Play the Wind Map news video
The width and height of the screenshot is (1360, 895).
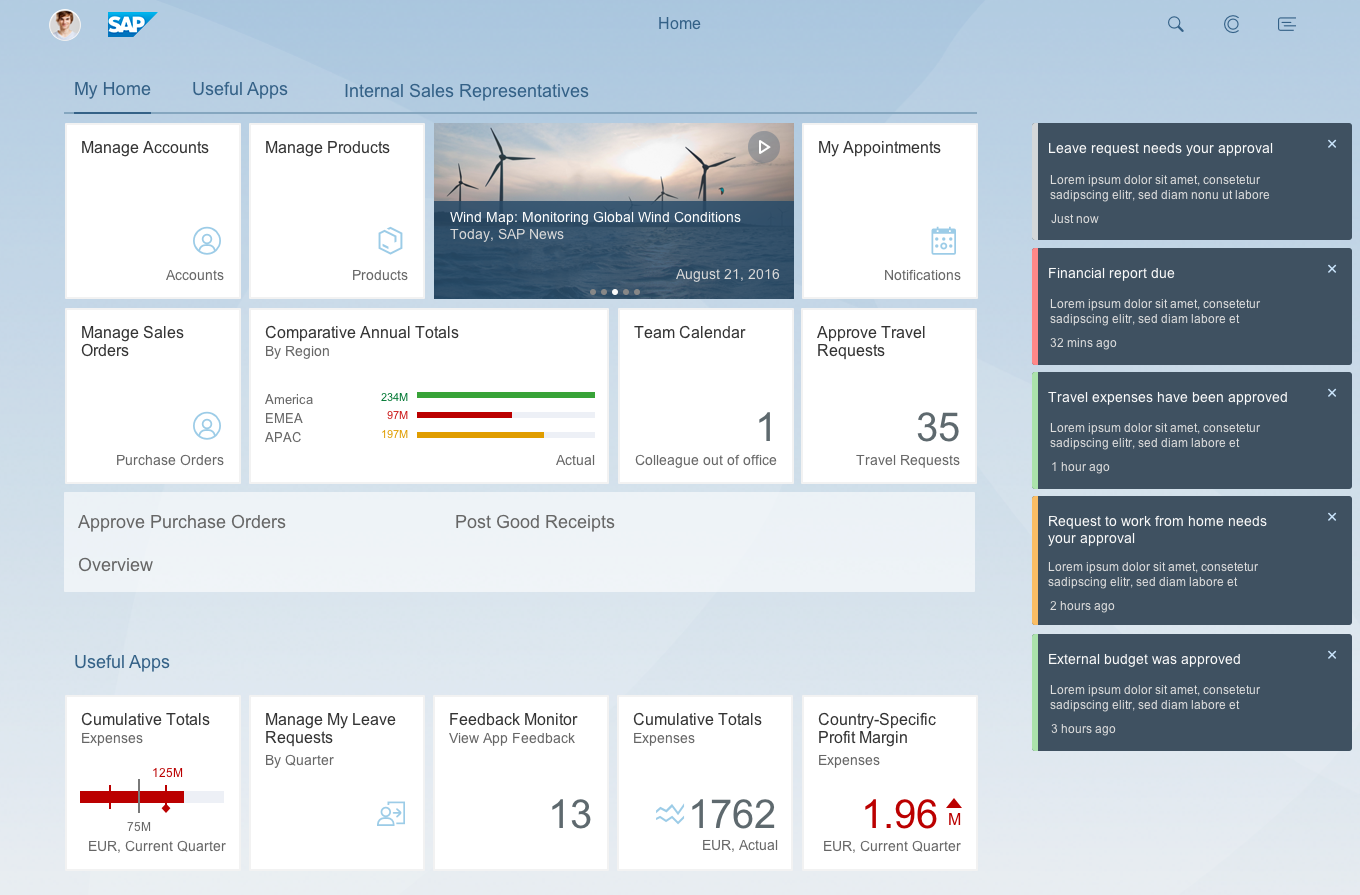point(763,147)
